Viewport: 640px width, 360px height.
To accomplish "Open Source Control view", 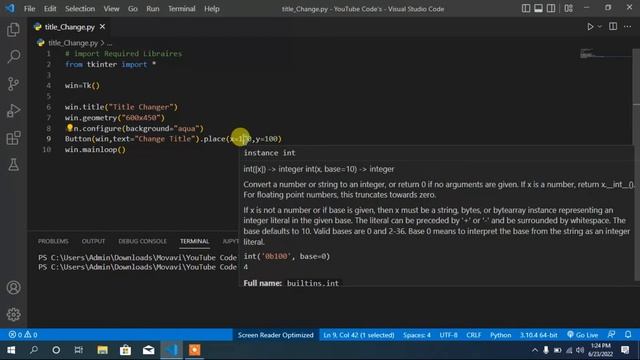I will click(x=13, y=84).
